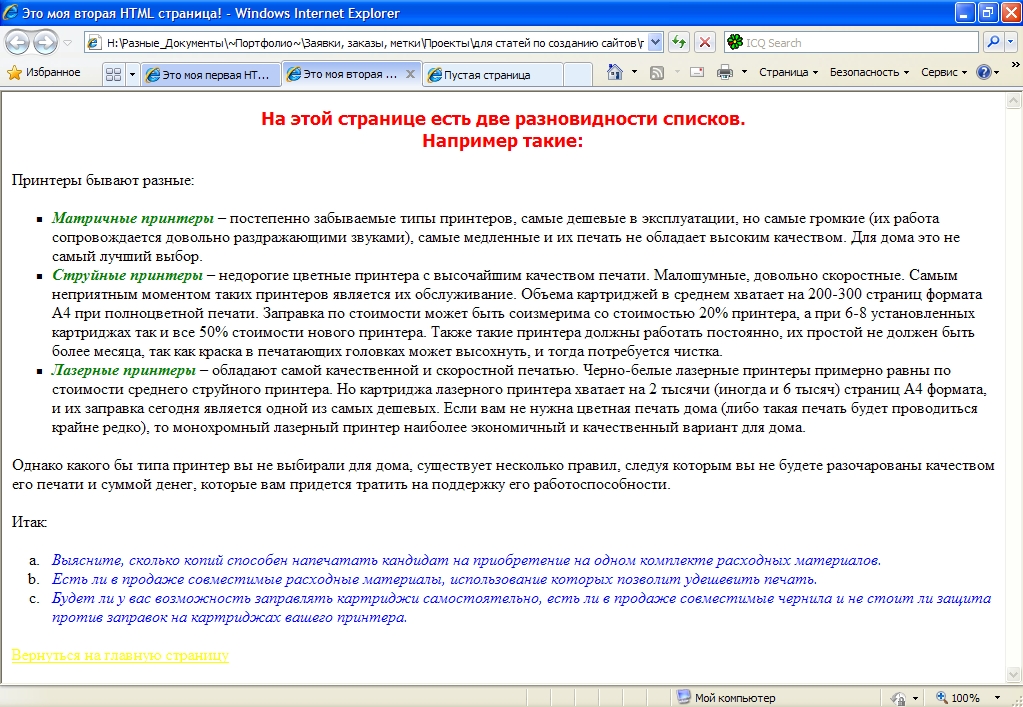Click the text "Принтеры бывают разные:"
Image resolution: width=1023 pixels, height=707 pixels.
pyautogui.click(x=103, y=180)
